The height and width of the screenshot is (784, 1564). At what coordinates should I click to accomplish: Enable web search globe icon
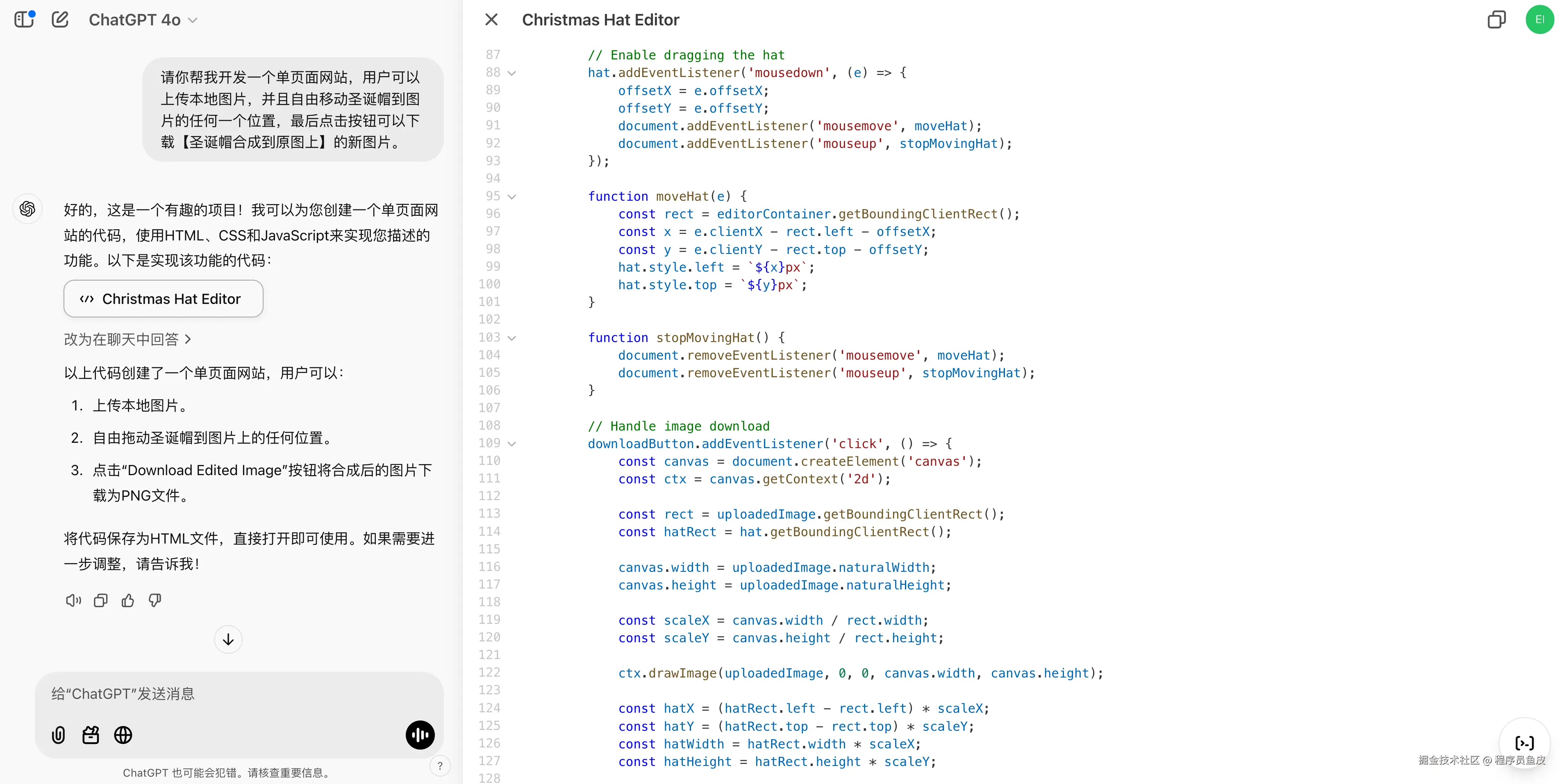[x=123, y=735]
